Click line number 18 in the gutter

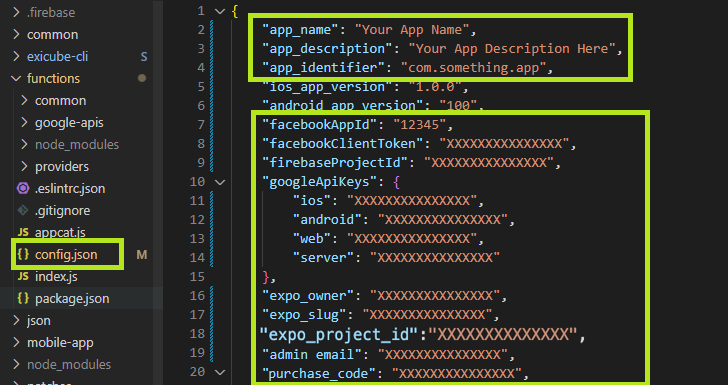(x=197, y=334)
